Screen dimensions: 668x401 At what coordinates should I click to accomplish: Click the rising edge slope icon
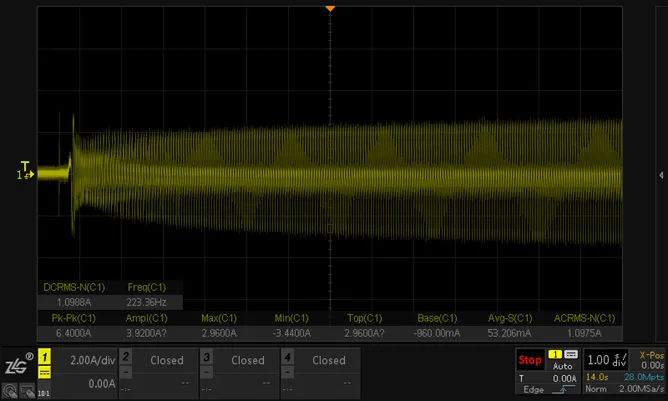[563, 389]
